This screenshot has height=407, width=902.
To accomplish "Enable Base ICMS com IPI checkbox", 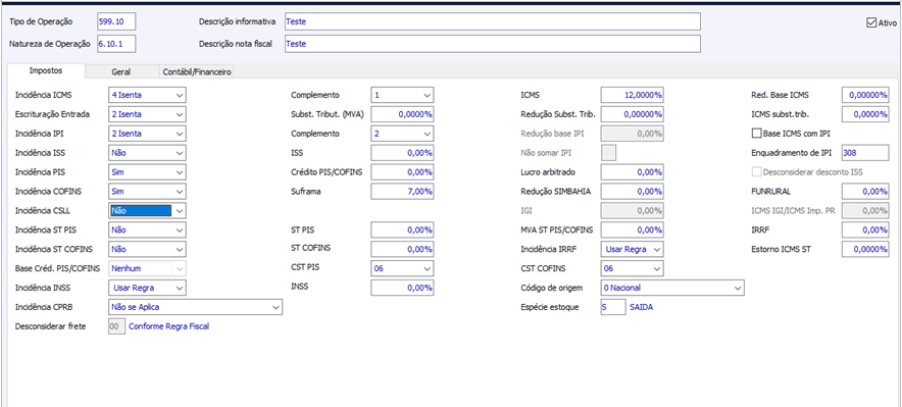I will [756, 133].
